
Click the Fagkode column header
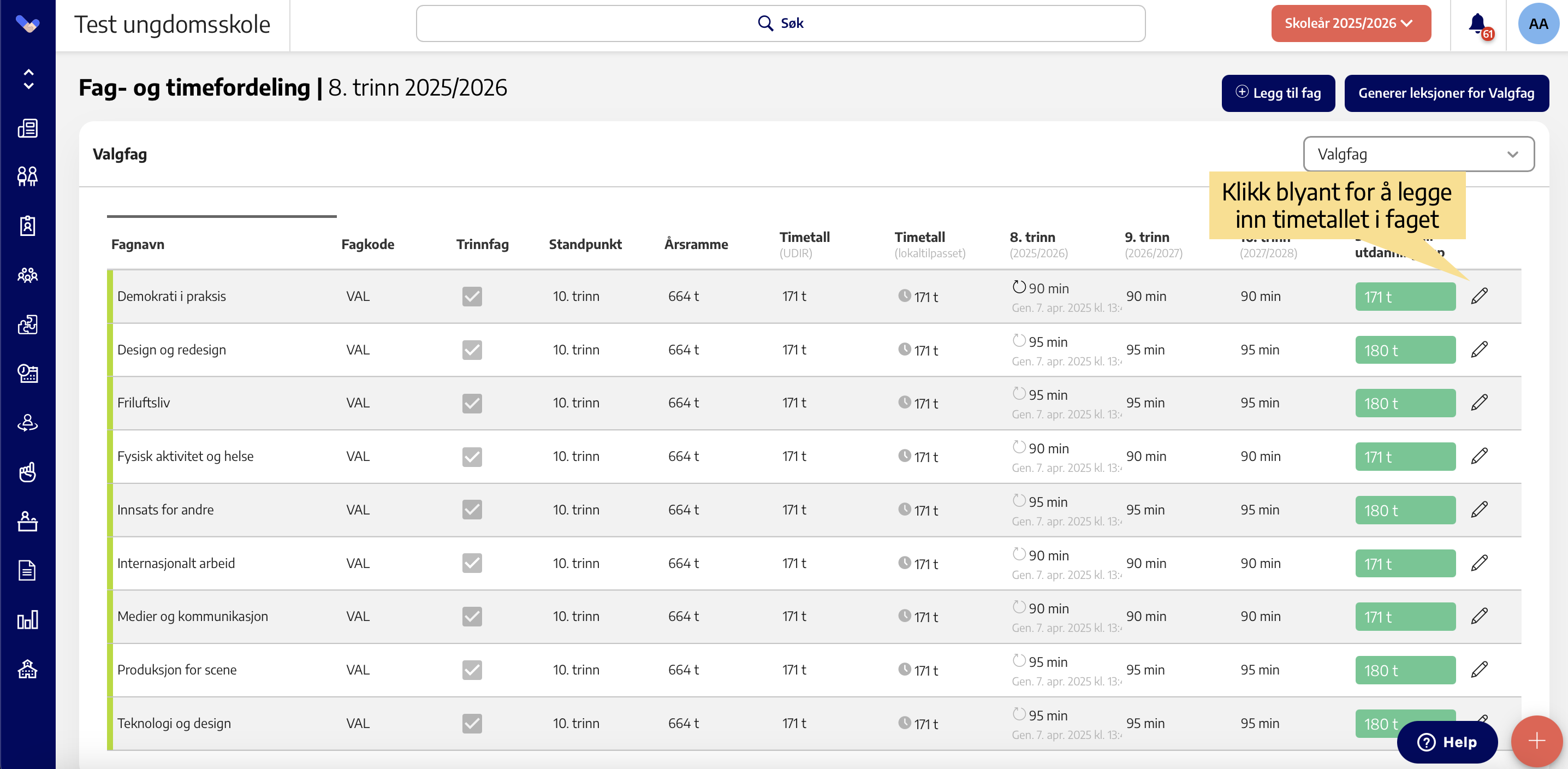(367, 244)
